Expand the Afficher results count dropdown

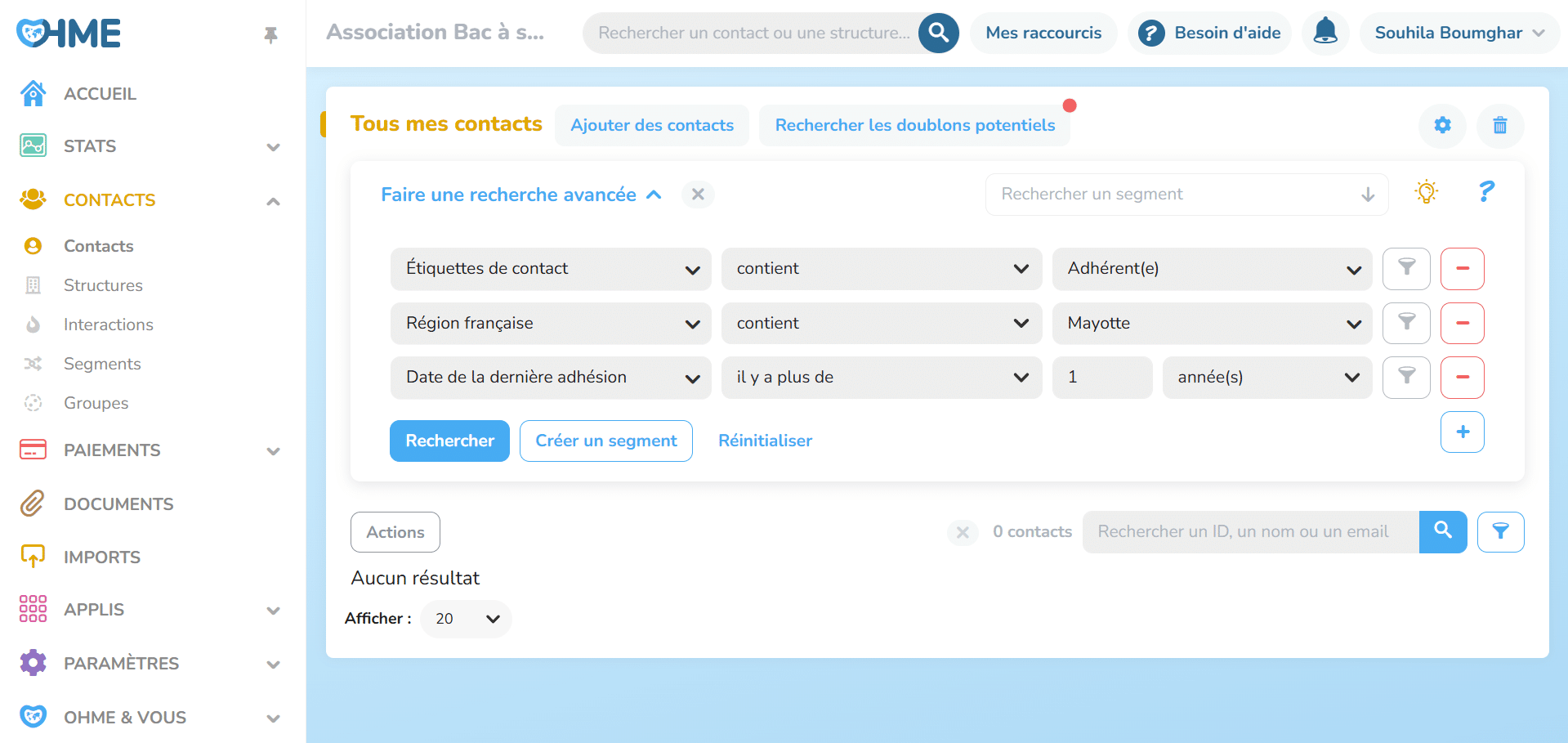(465, 619)
